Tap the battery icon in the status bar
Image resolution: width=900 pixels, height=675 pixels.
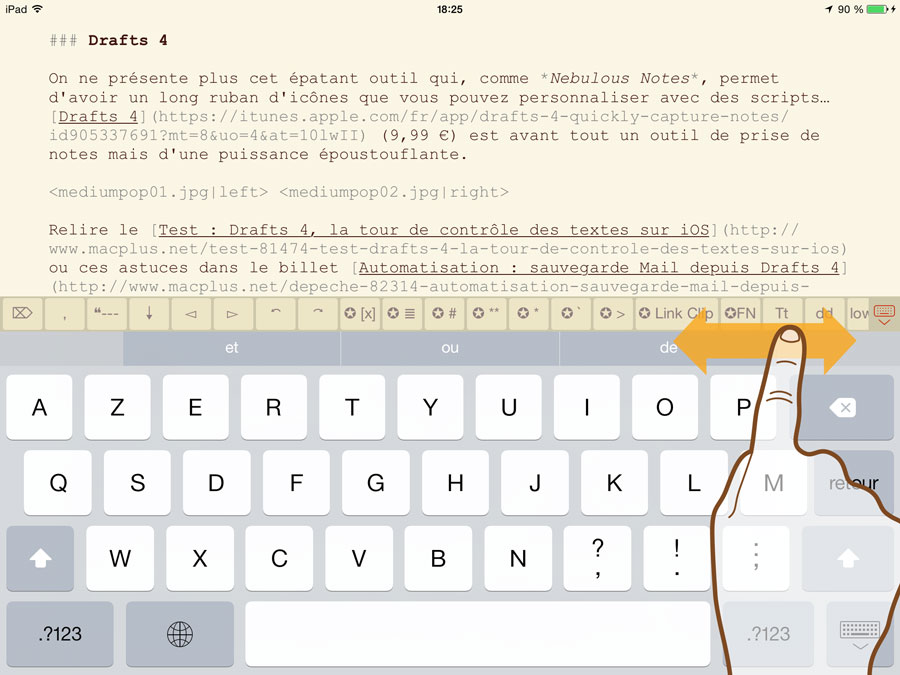pyautogui.click(x=878, y=9)
